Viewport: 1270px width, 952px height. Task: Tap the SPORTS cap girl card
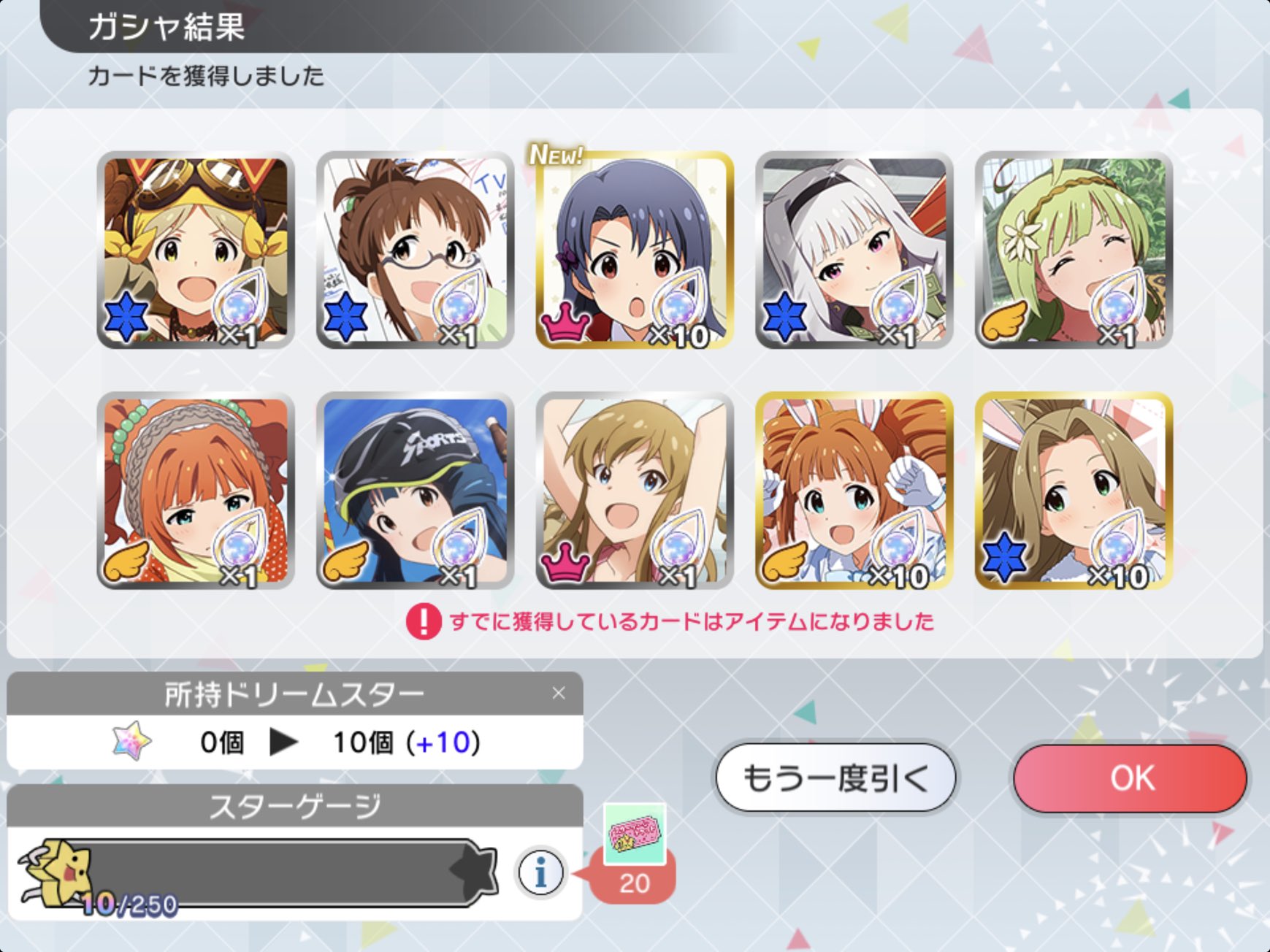click(415, 491)
